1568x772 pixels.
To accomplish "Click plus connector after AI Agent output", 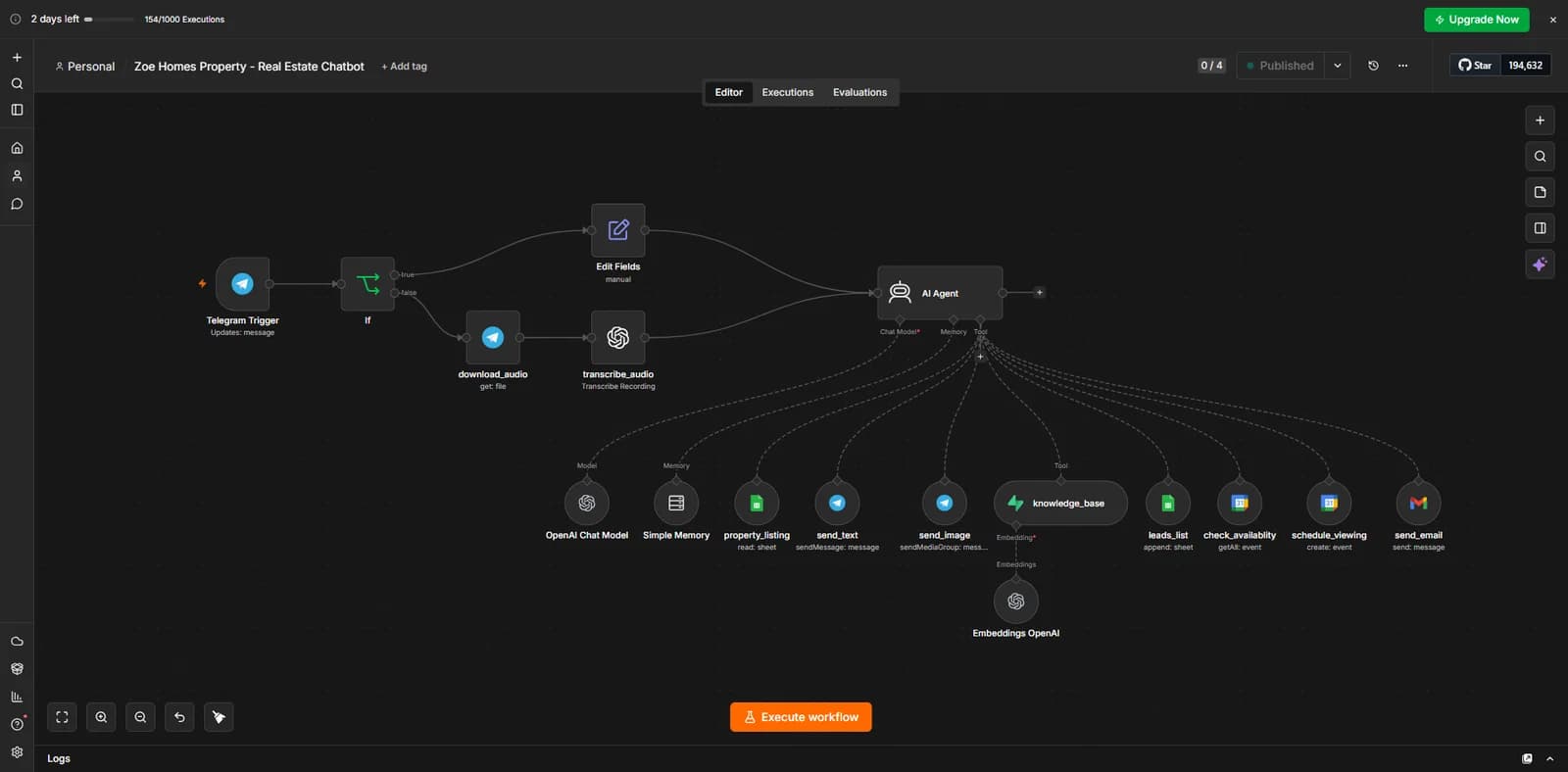I will [1040, 292].
